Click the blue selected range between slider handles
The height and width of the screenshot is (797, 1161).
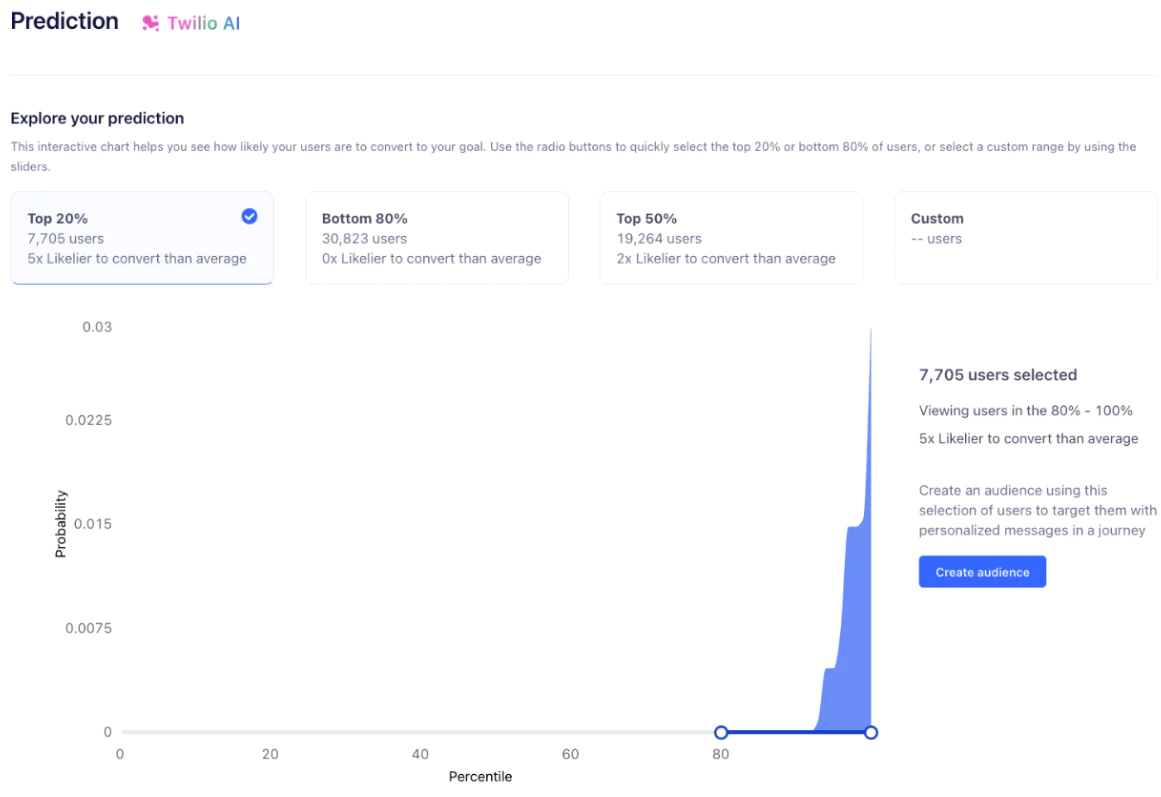coord(796,733)
